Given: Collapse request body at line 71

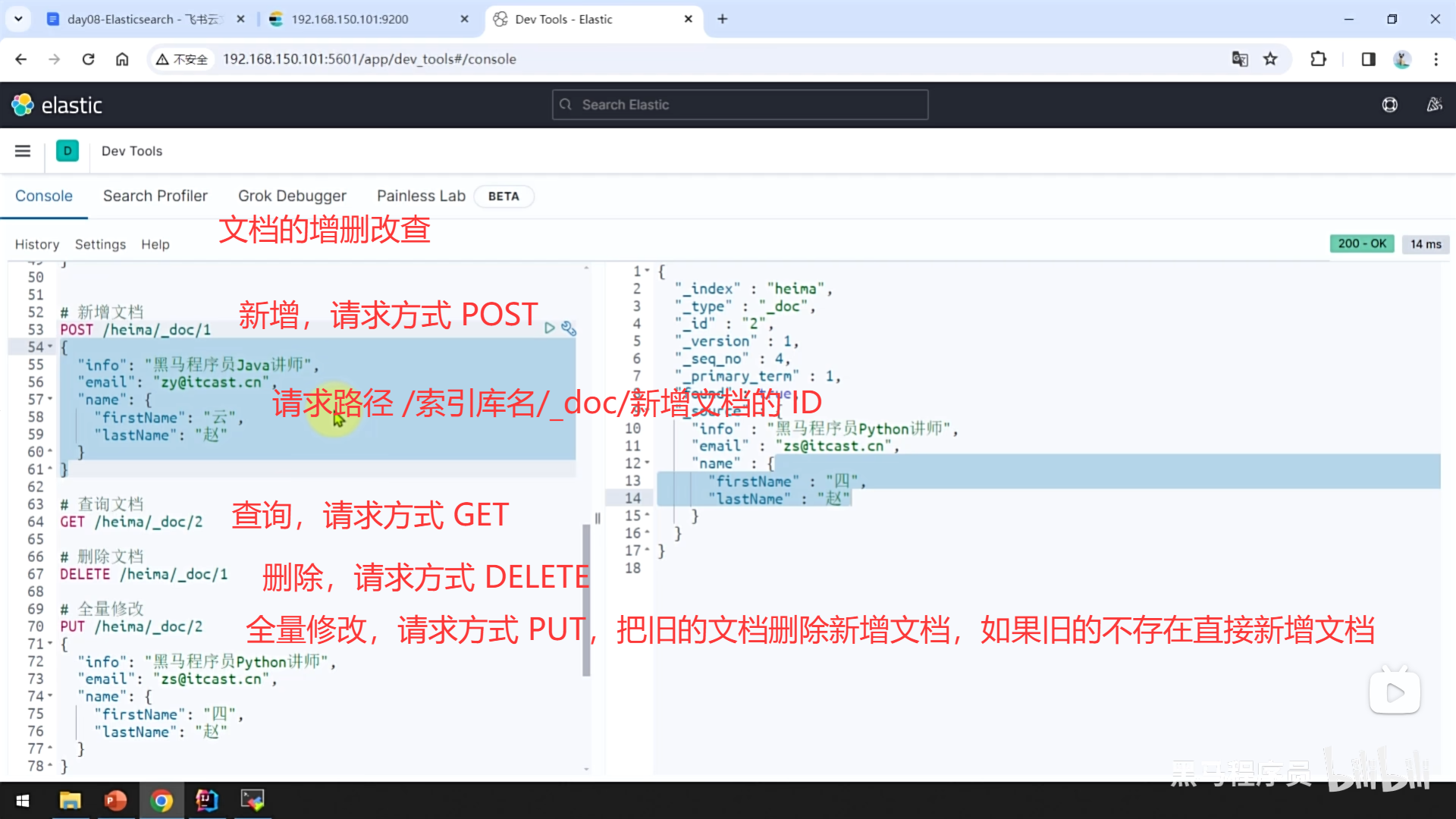Looking at the screenshot, I should pyautogui.click(x=51, y=644).
